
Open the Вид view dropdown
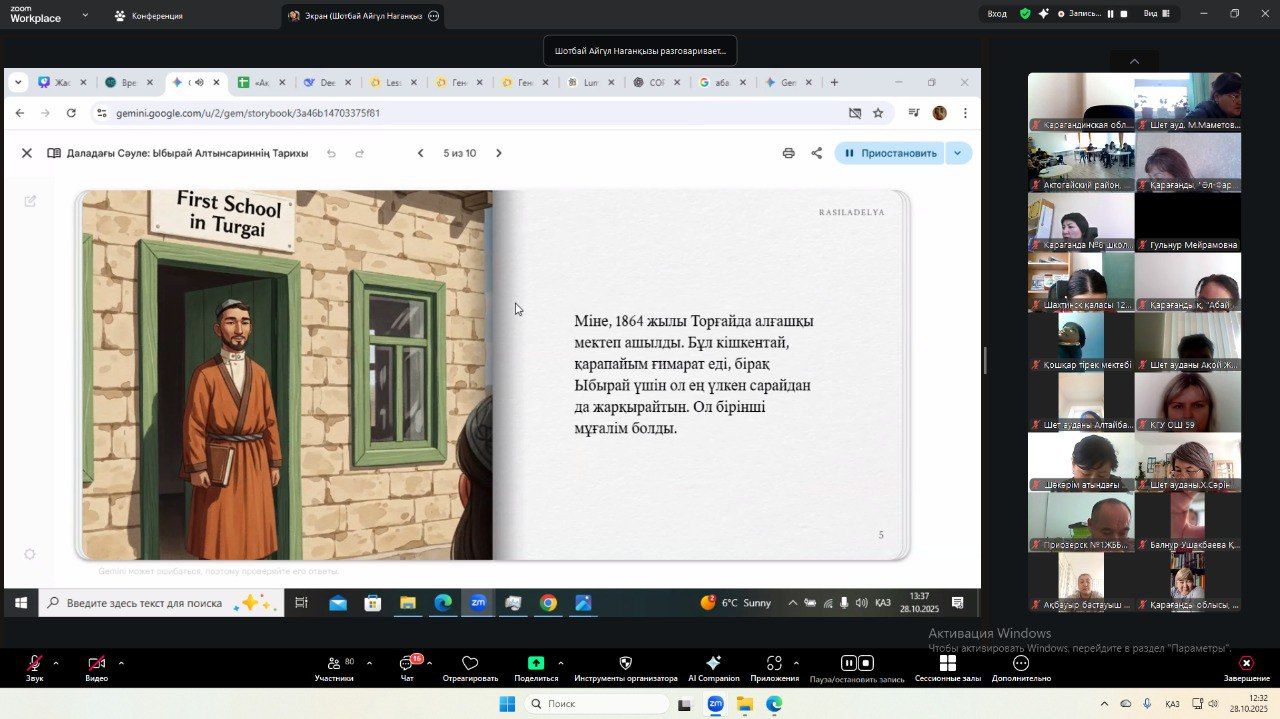click(x=1156, y=14)
